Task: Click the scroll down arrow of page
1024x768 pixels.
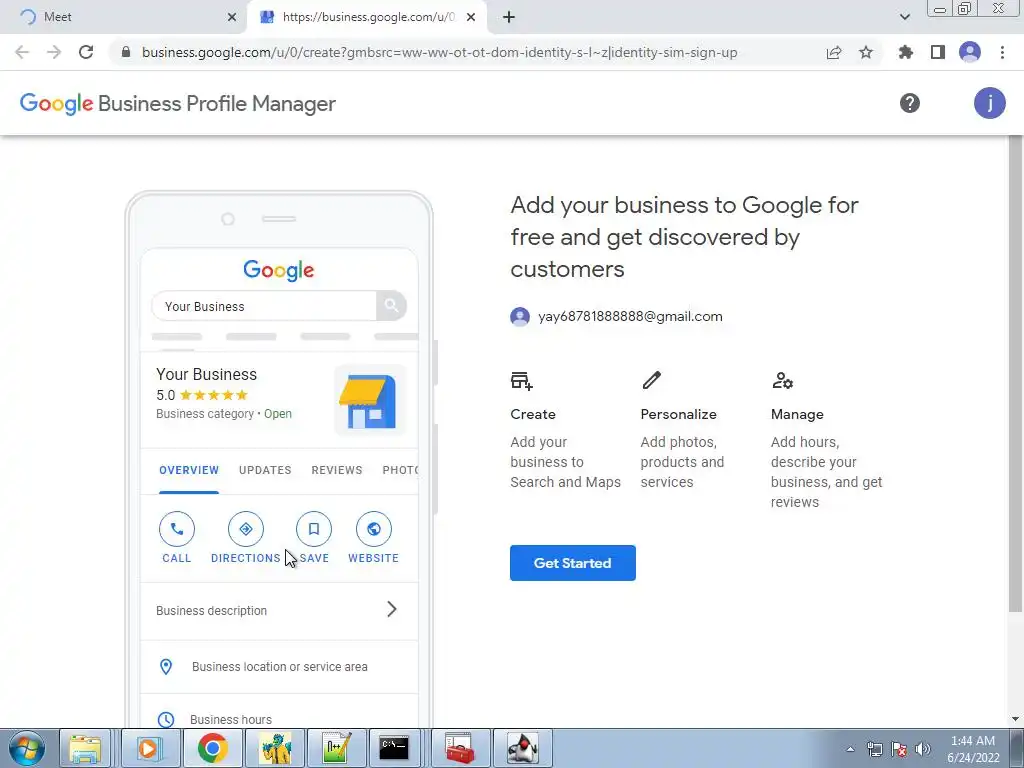Action: (x=1015, y=719)
